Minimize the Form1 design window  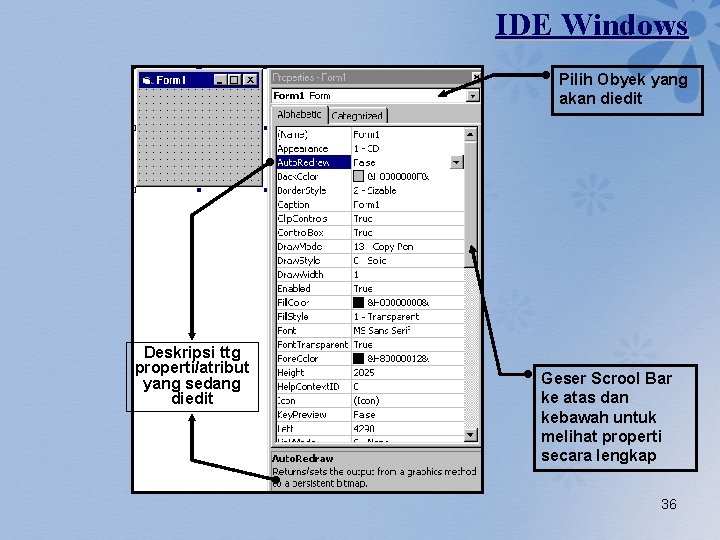[x=220, y=80]
